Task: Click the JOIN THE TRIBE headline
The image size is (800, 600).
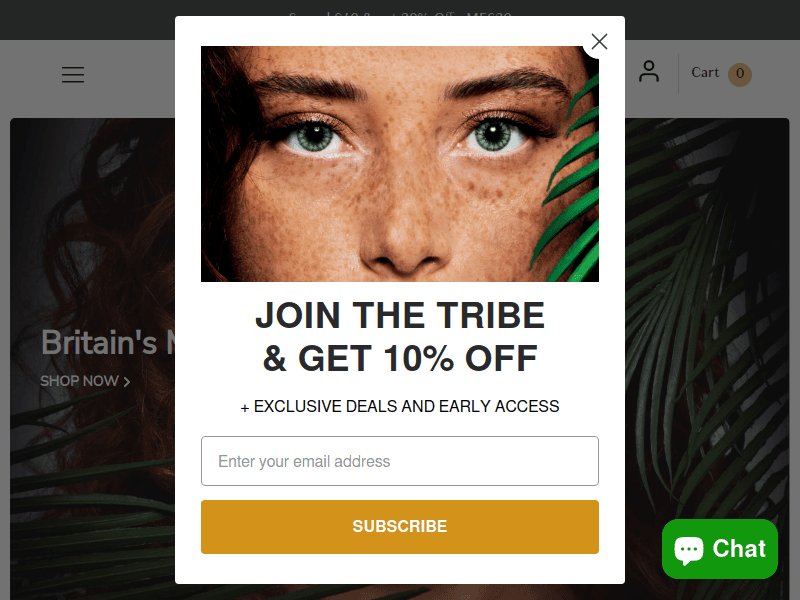Action: (x=399, y=315)
